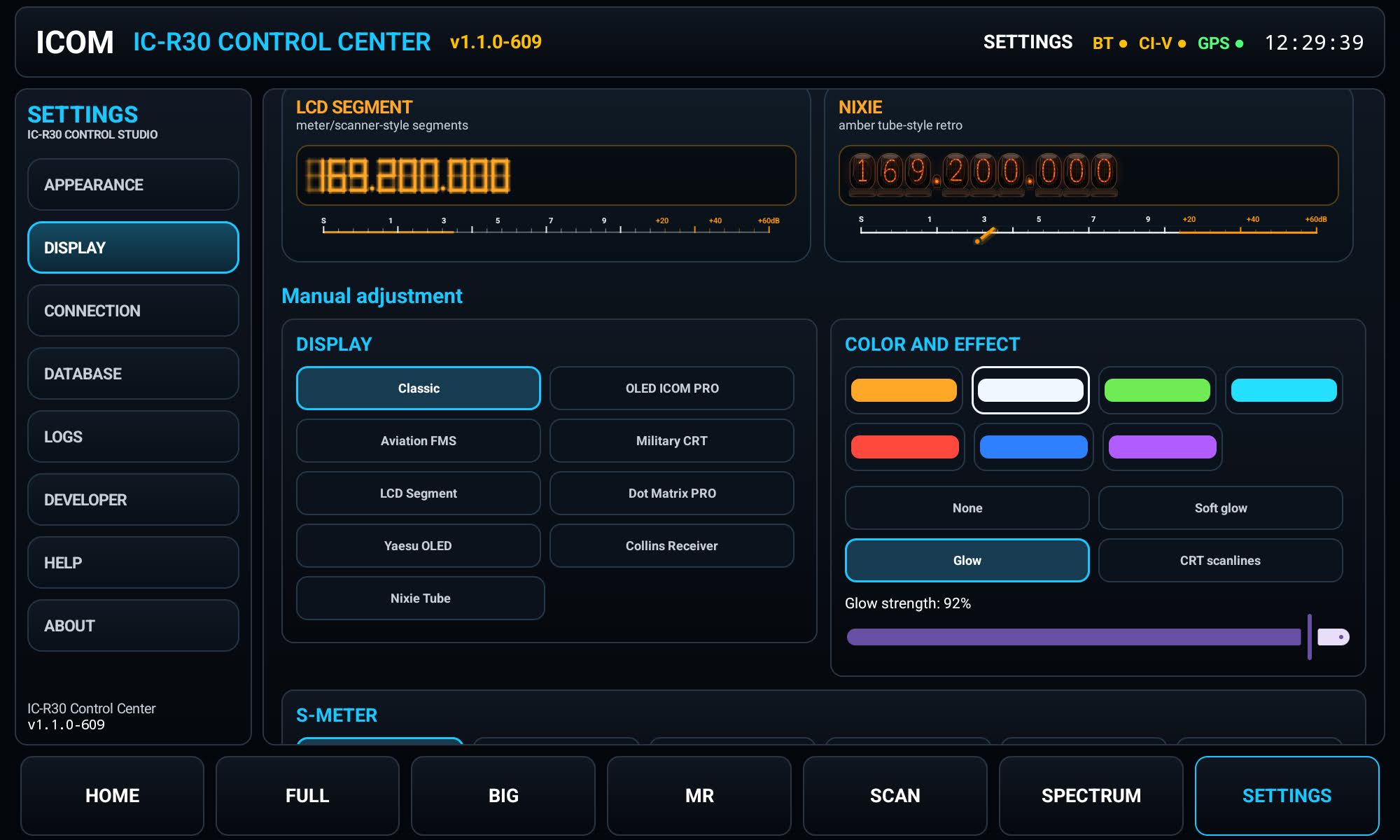Click the GPS status indicator
This screenshot has width=1400, height=840.
(1221, 43)
